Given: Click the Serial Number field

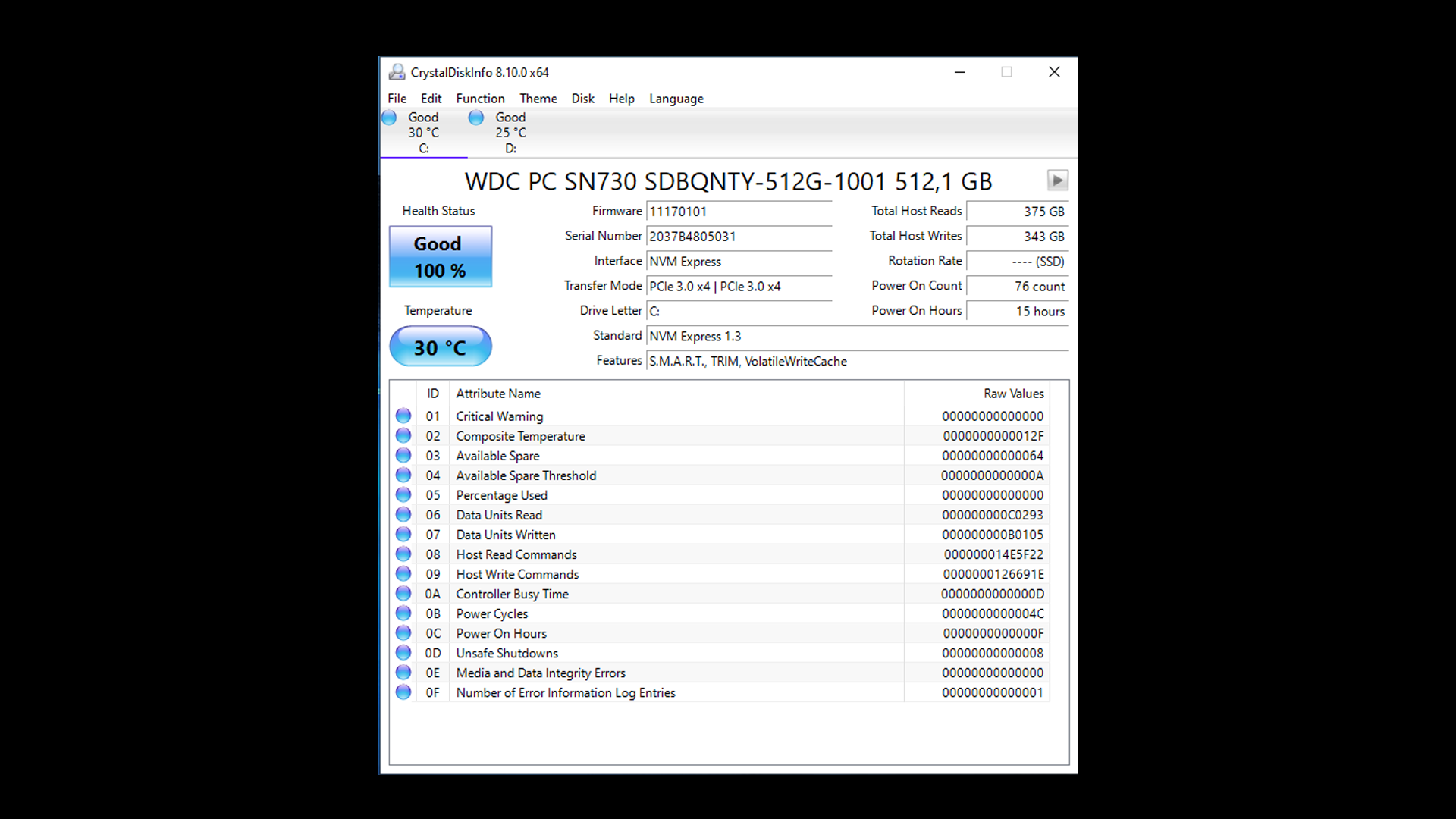Looking at the screenshot, I should (739, 237).
